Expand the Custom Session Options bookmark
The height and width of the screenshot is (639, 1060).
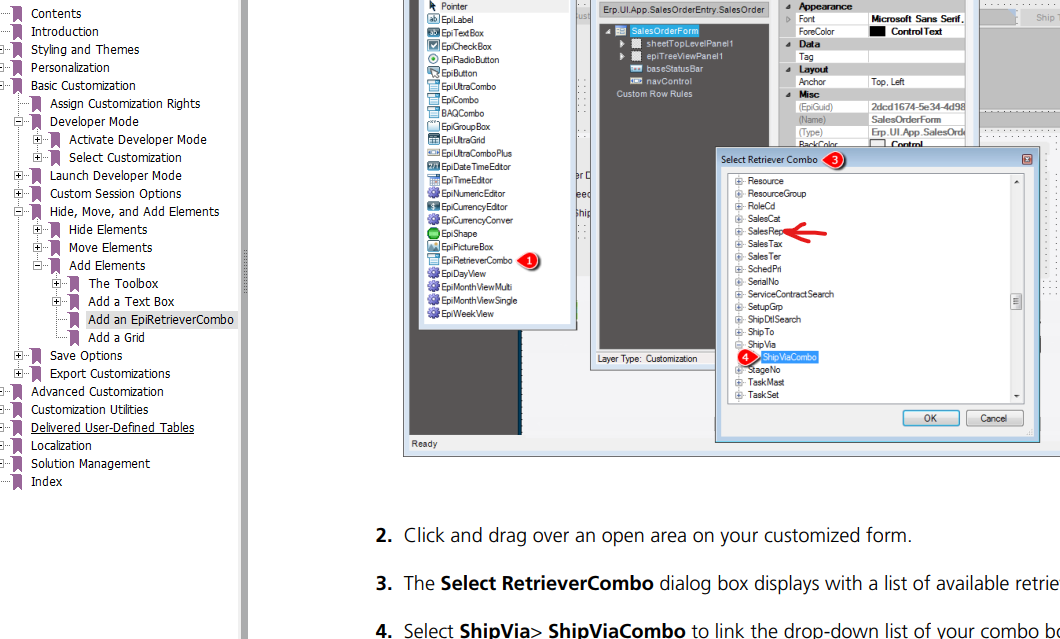click(x=19, y=193)
